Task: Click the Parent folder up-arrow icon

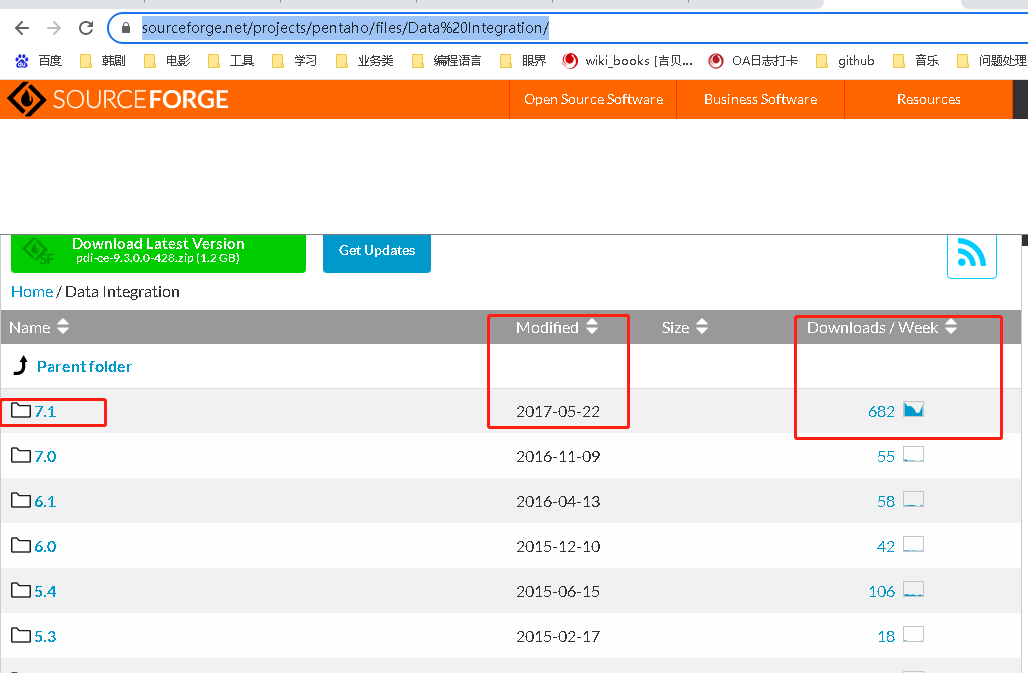Action: [21, 366]
